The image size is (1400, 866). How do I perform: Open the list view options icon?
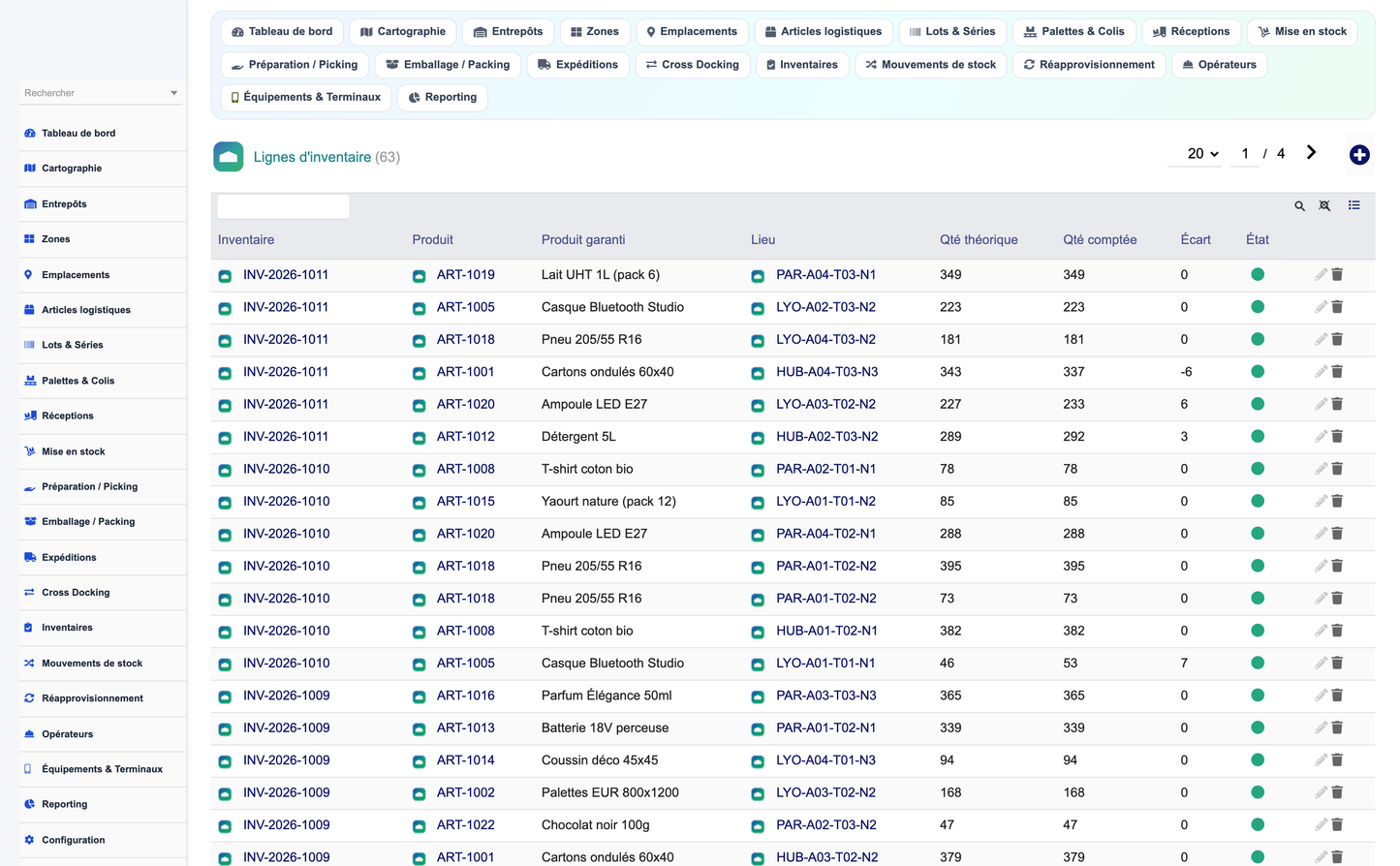pyautogui.click(x=1354, y=205)
